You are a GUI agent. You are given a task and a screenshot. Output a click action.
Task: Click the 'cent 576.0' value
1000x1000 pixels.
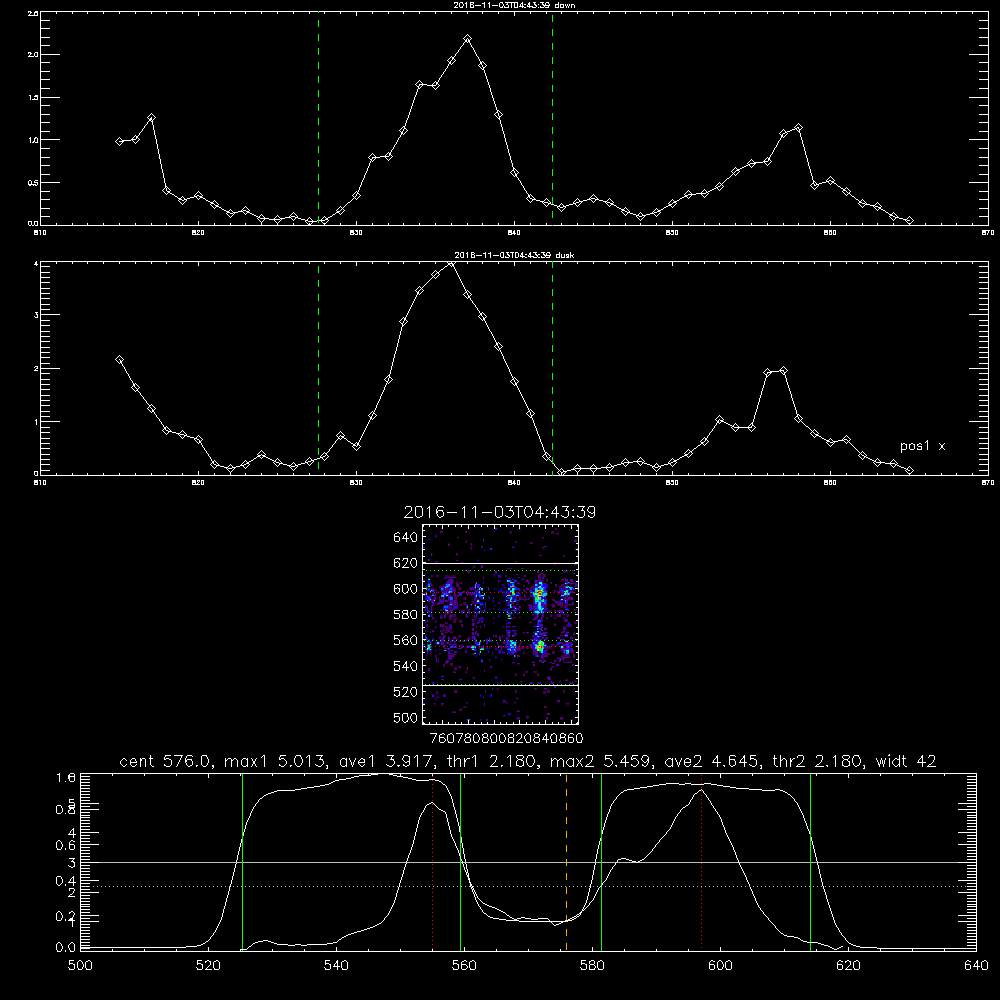pyautogui.click(x=163, y=761)
